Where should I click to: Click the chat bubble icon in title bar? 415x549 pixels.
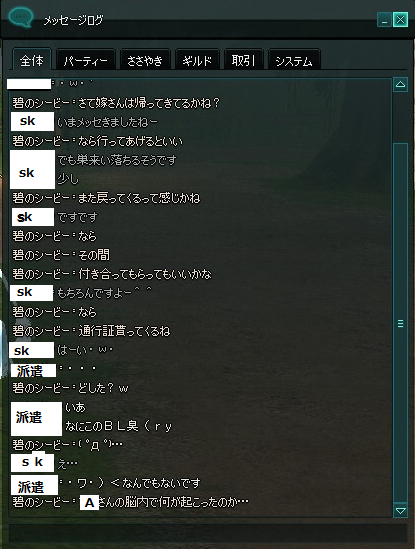tap(21, 17)
